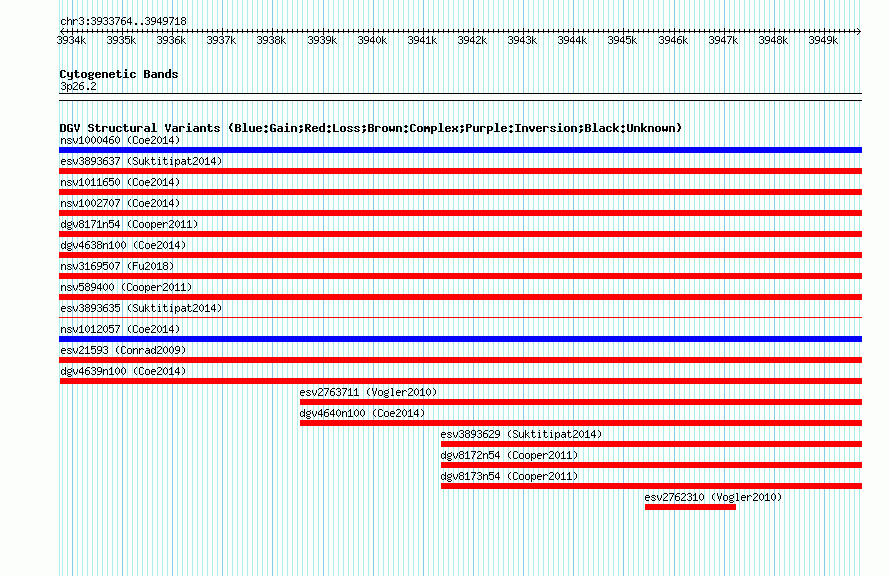Click the 3938k ruler tick label
The image size is (890, 576).
coord(271,40)
